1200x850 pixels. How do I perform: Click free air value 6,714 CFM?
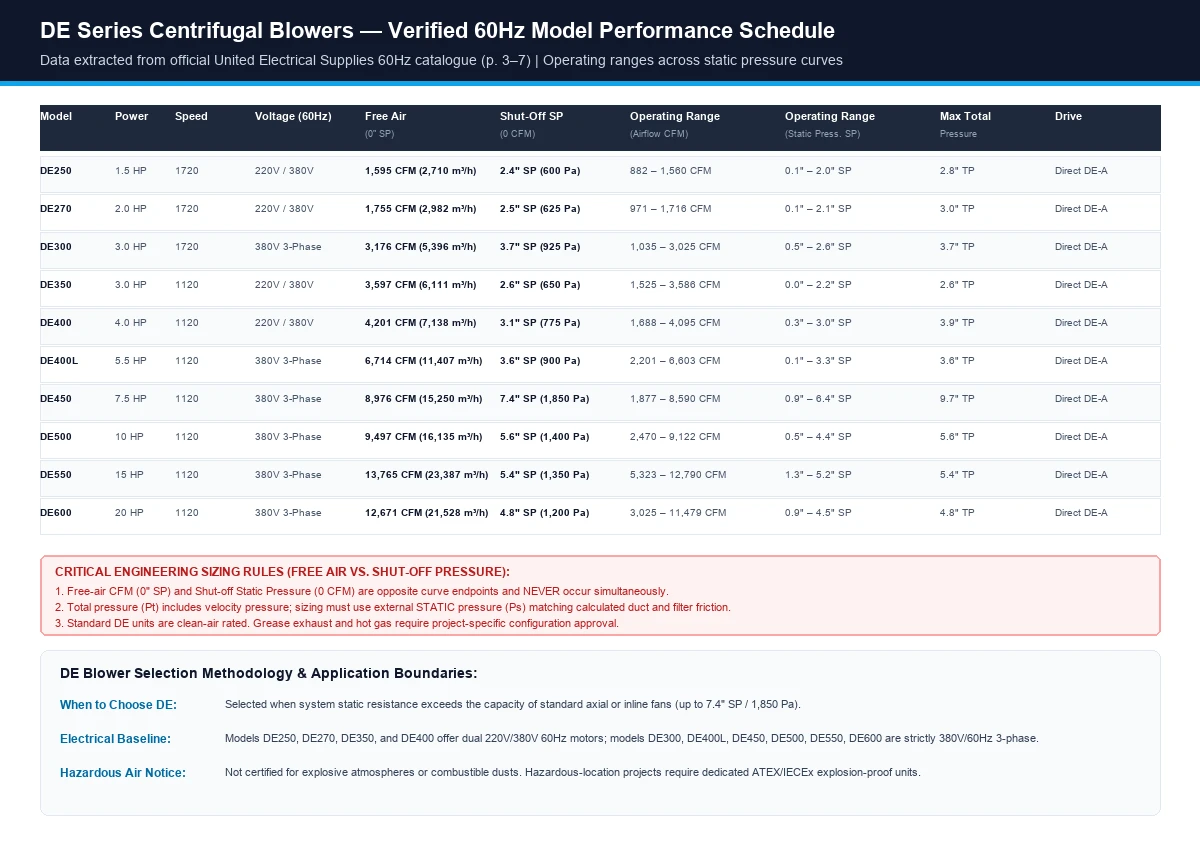pos(423,361)
